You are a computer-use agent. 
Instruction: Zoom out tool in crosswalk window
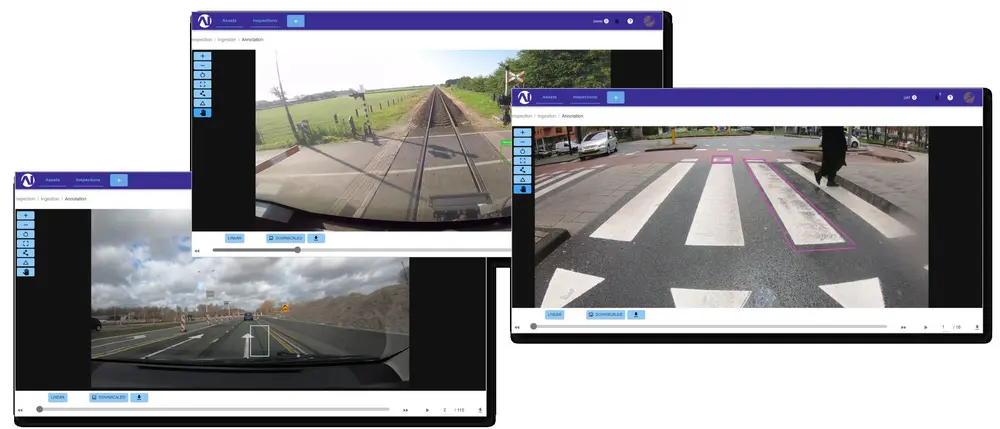pyautogui.click(x=522, y=142)
